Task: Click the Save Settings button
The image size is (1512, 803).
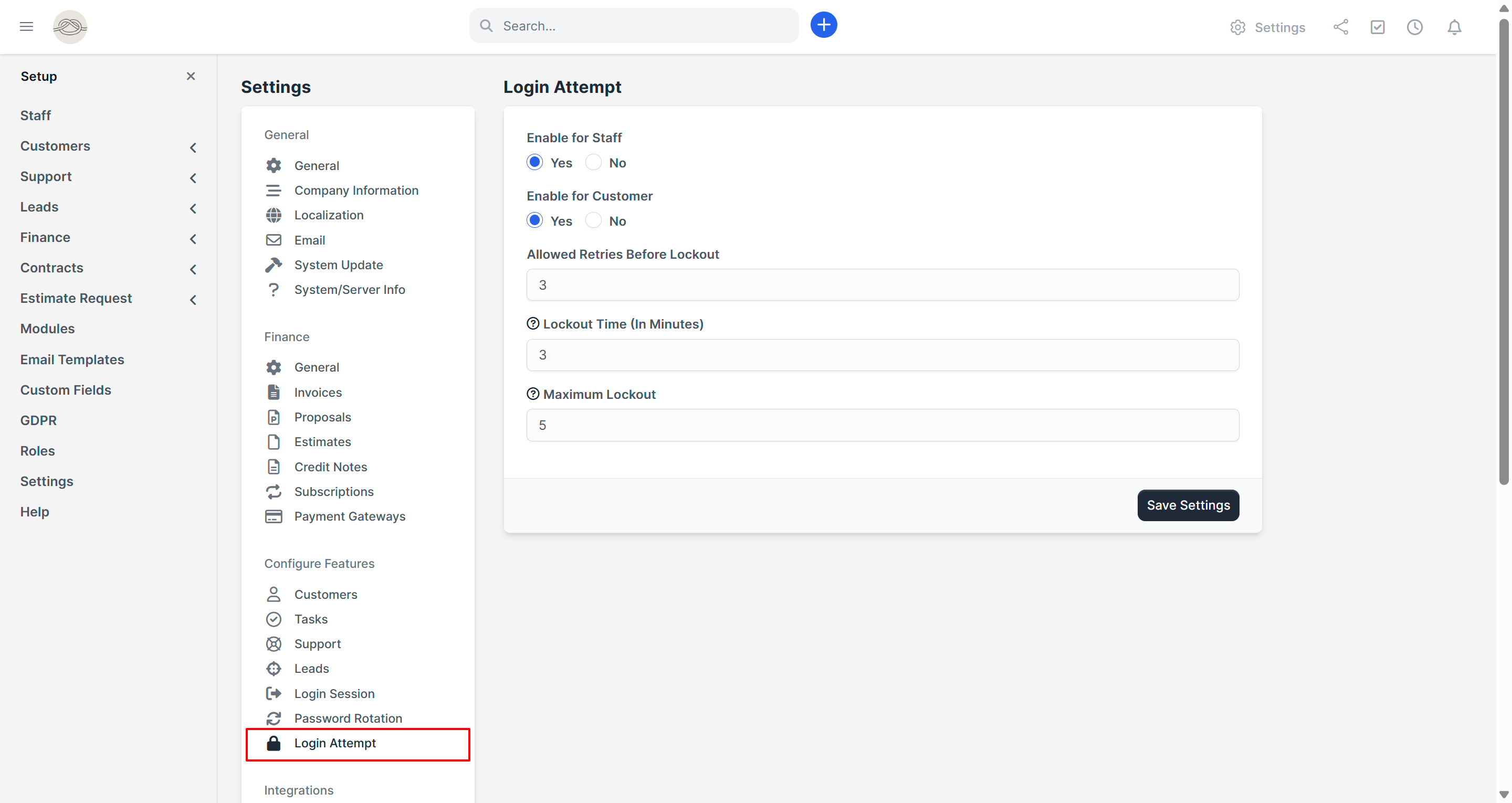Action: 1188,505
